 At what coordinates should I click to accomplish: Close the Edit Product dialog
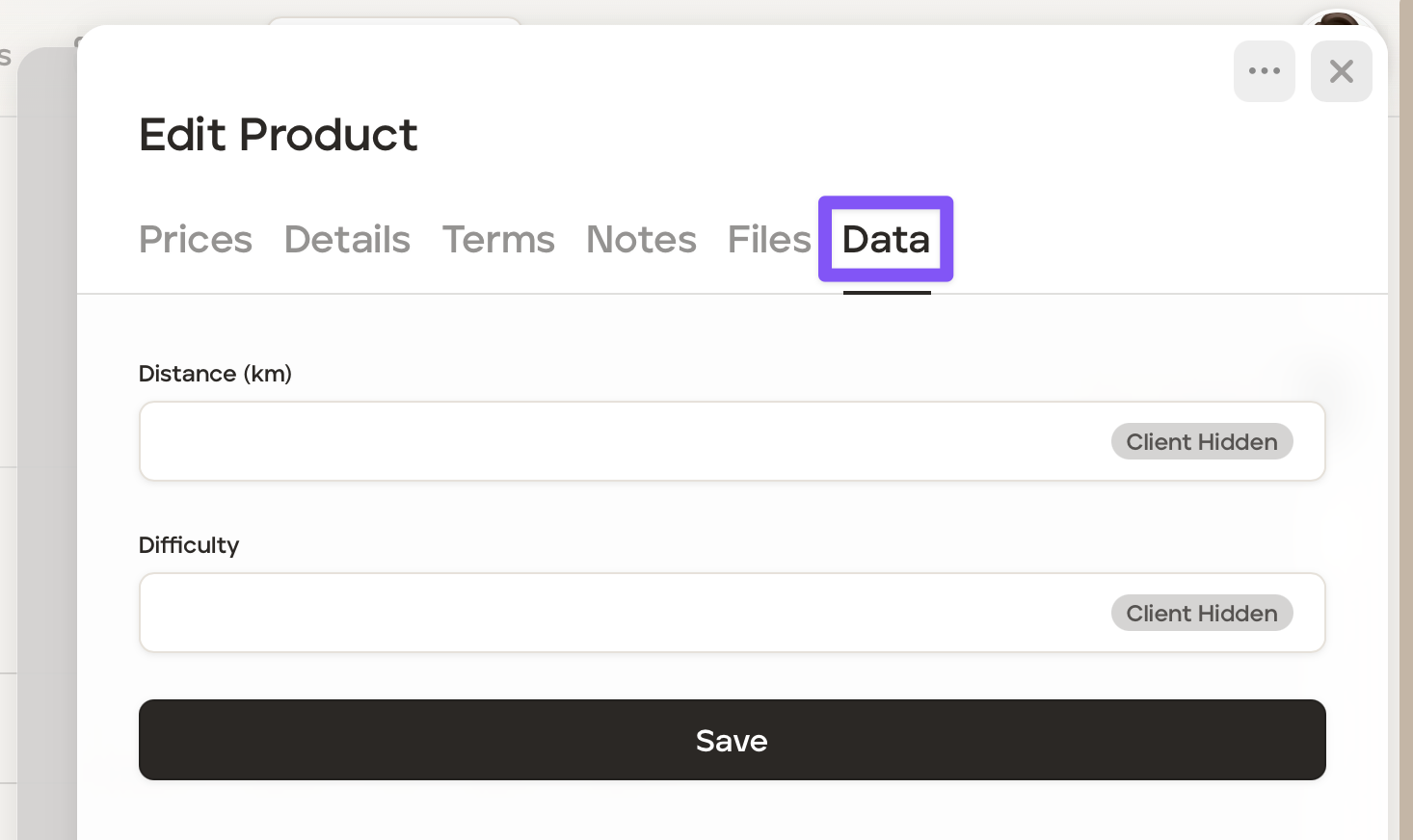pyautogui.click(x=1341, y=71)
